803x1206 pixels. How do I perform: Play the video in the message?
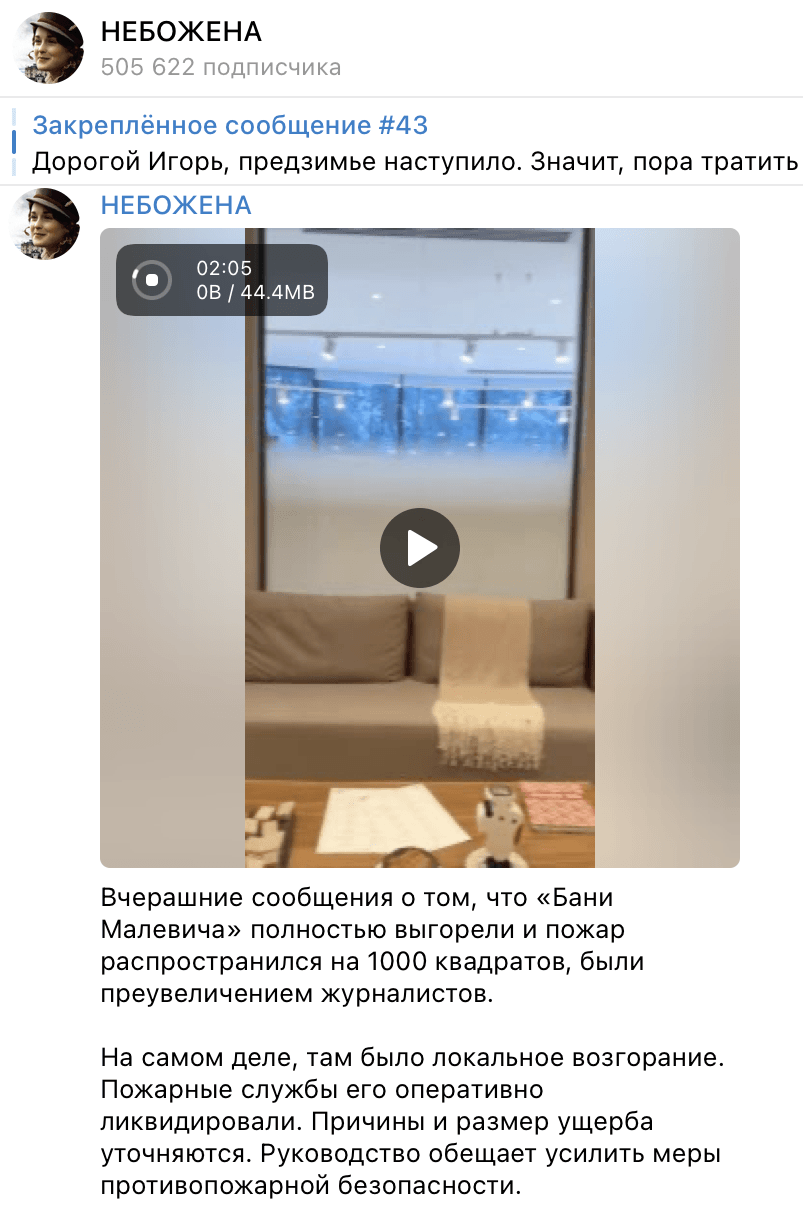tap(420, 548)
